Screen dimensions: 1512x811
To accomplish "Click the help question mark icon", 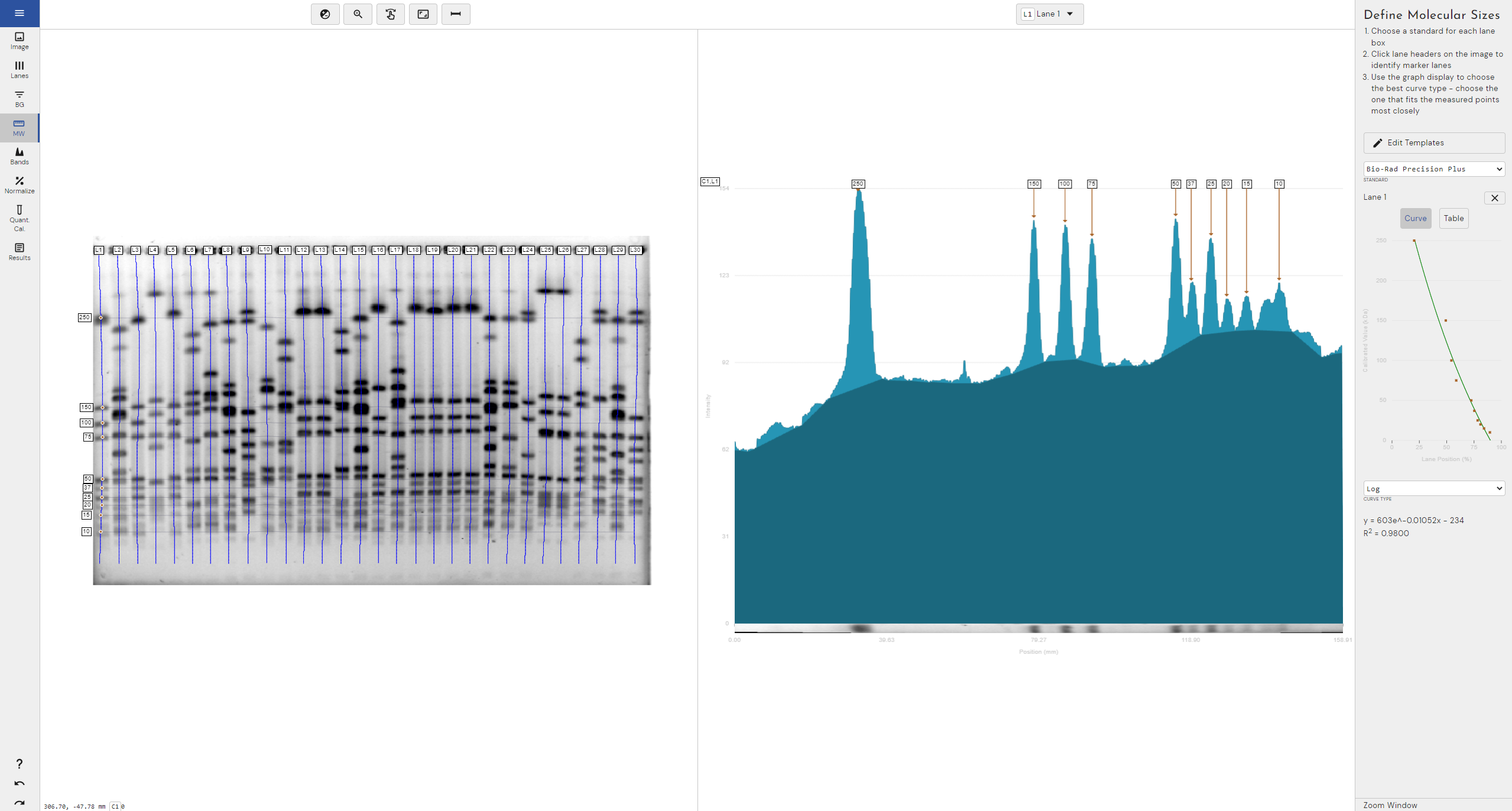I will coord(20,764).
